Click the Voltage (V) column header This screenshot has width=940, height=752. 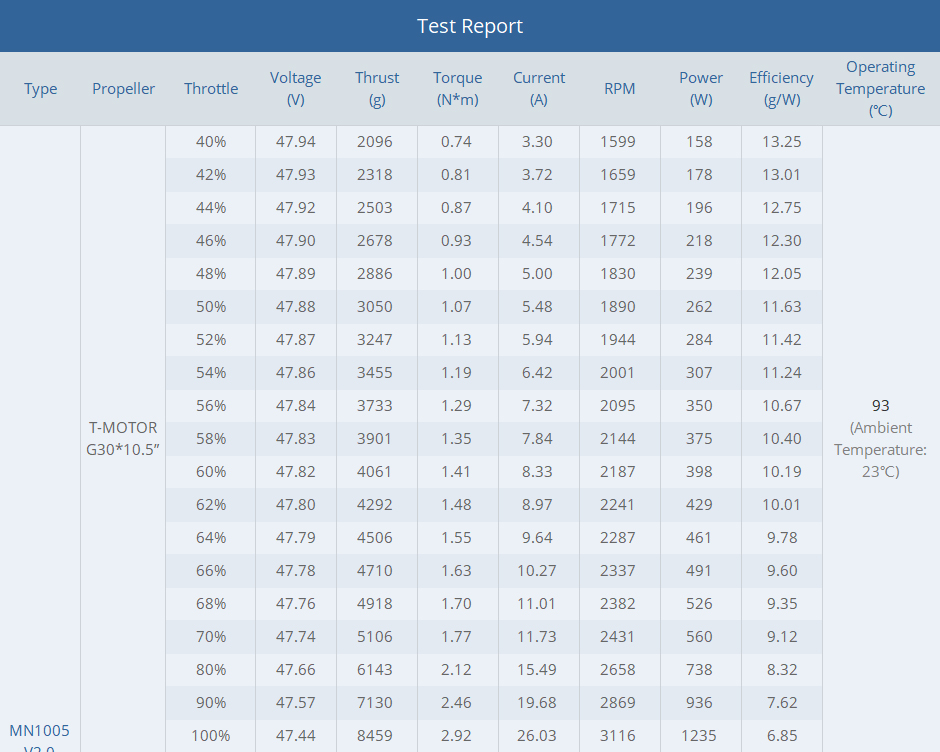point(296,89)
